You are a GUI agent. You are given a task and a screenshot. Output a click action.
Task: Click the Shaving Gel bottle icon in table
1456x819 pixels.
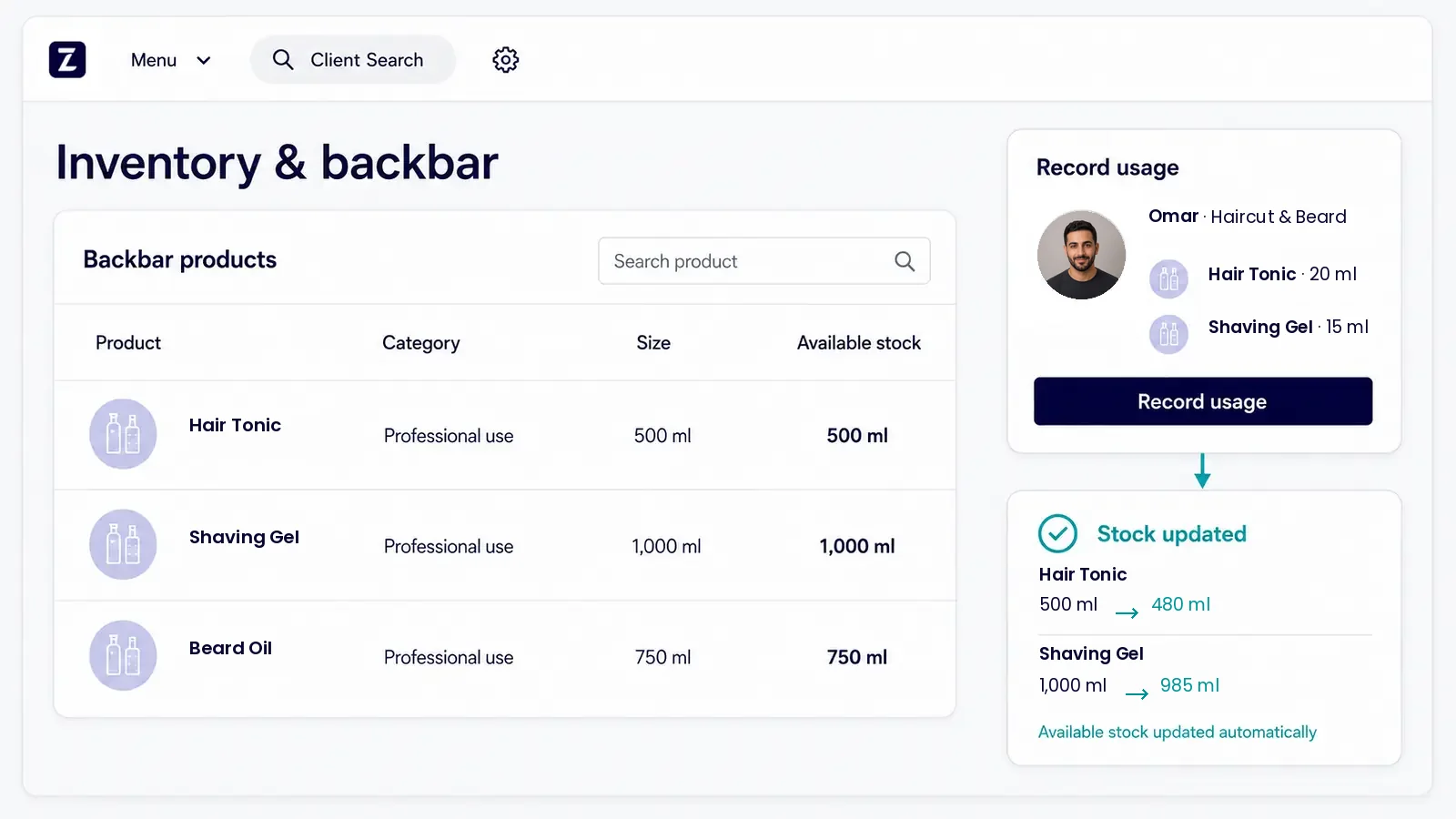(x=123, y=544)
